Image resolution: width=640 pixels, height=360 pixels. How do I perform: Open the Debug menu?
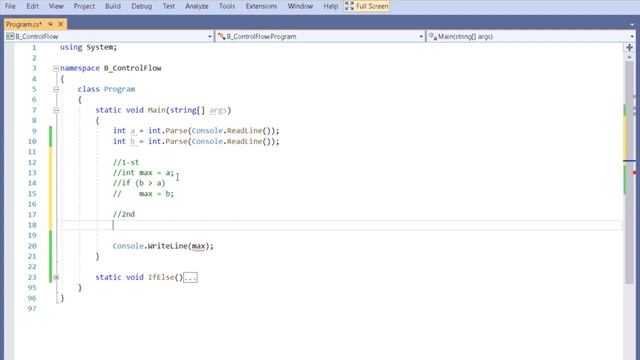pos(142,6)
